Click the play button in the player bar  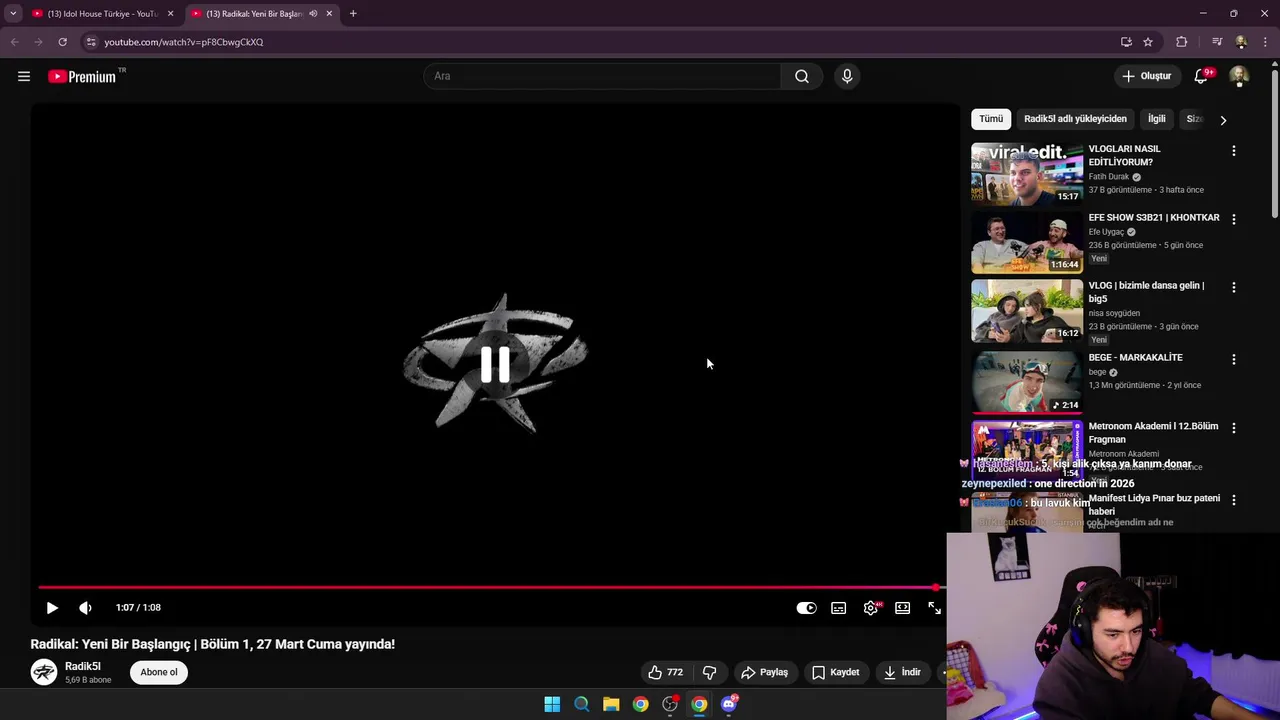point(52,608)
